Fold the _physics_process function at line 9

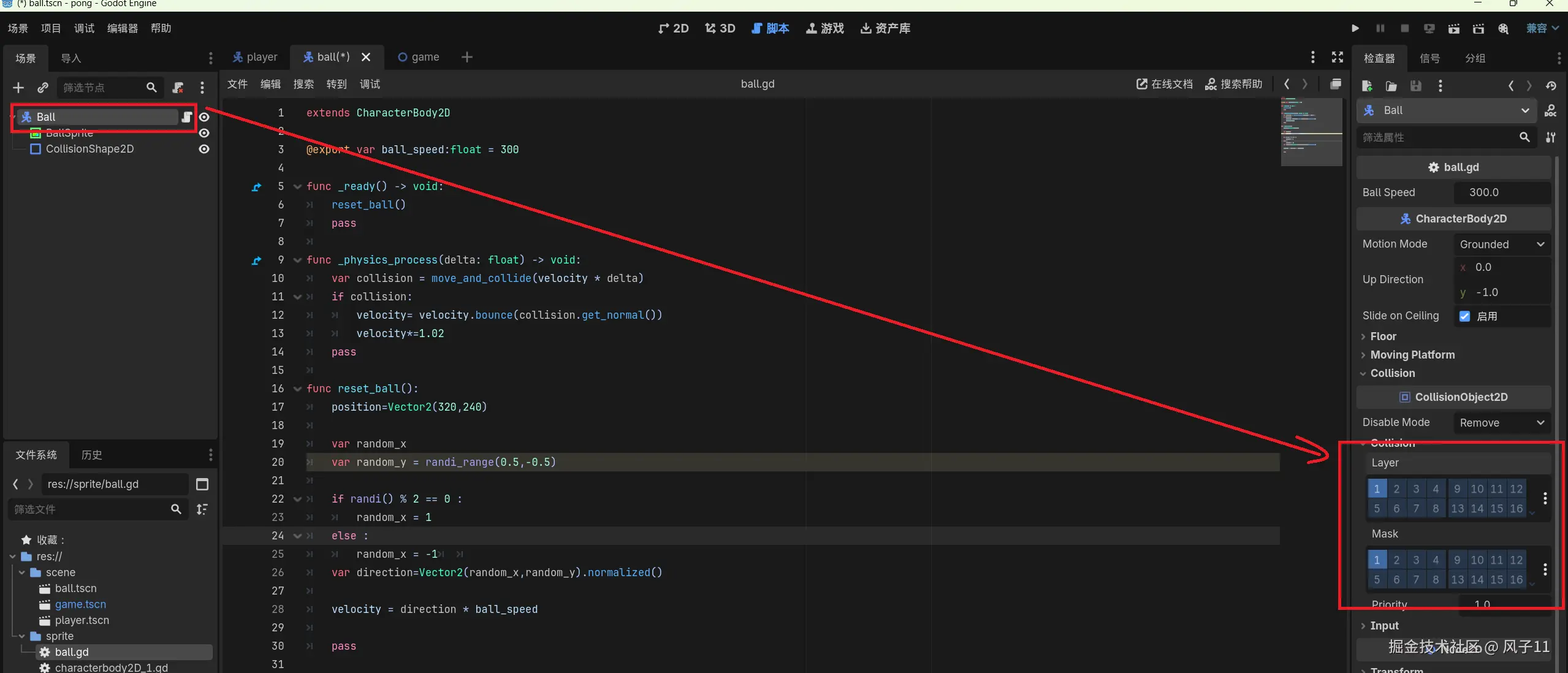pyautogui.click(x=297, y=260)
